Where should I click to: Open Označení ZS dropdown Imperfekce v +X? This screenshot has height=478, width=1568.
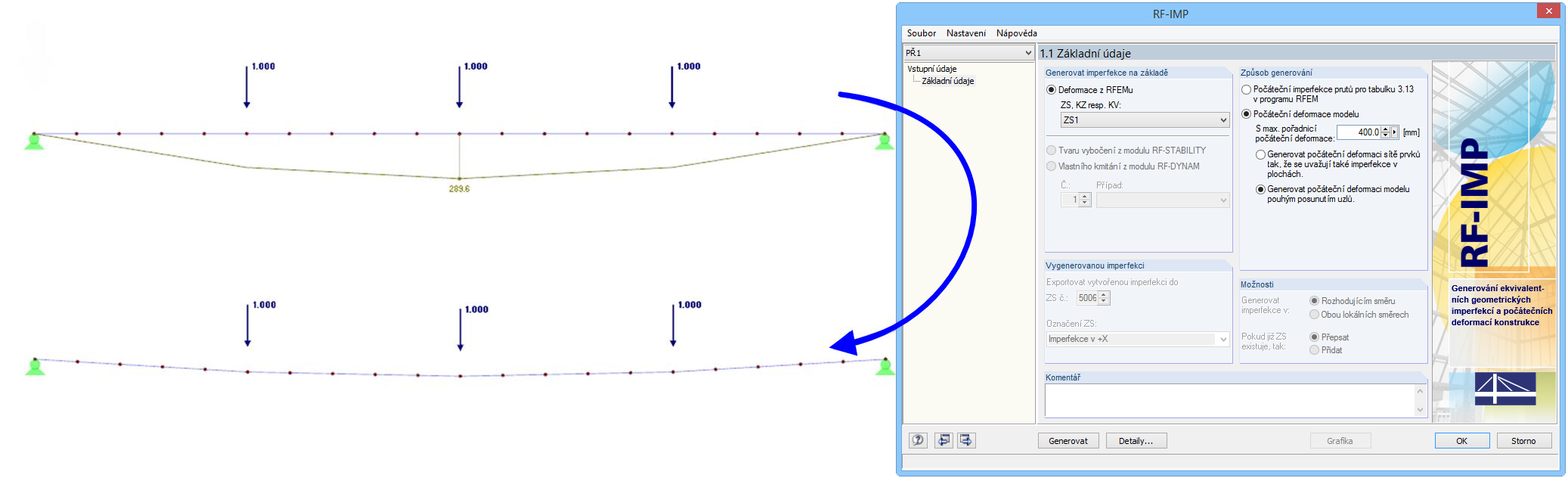(1138, 339)
